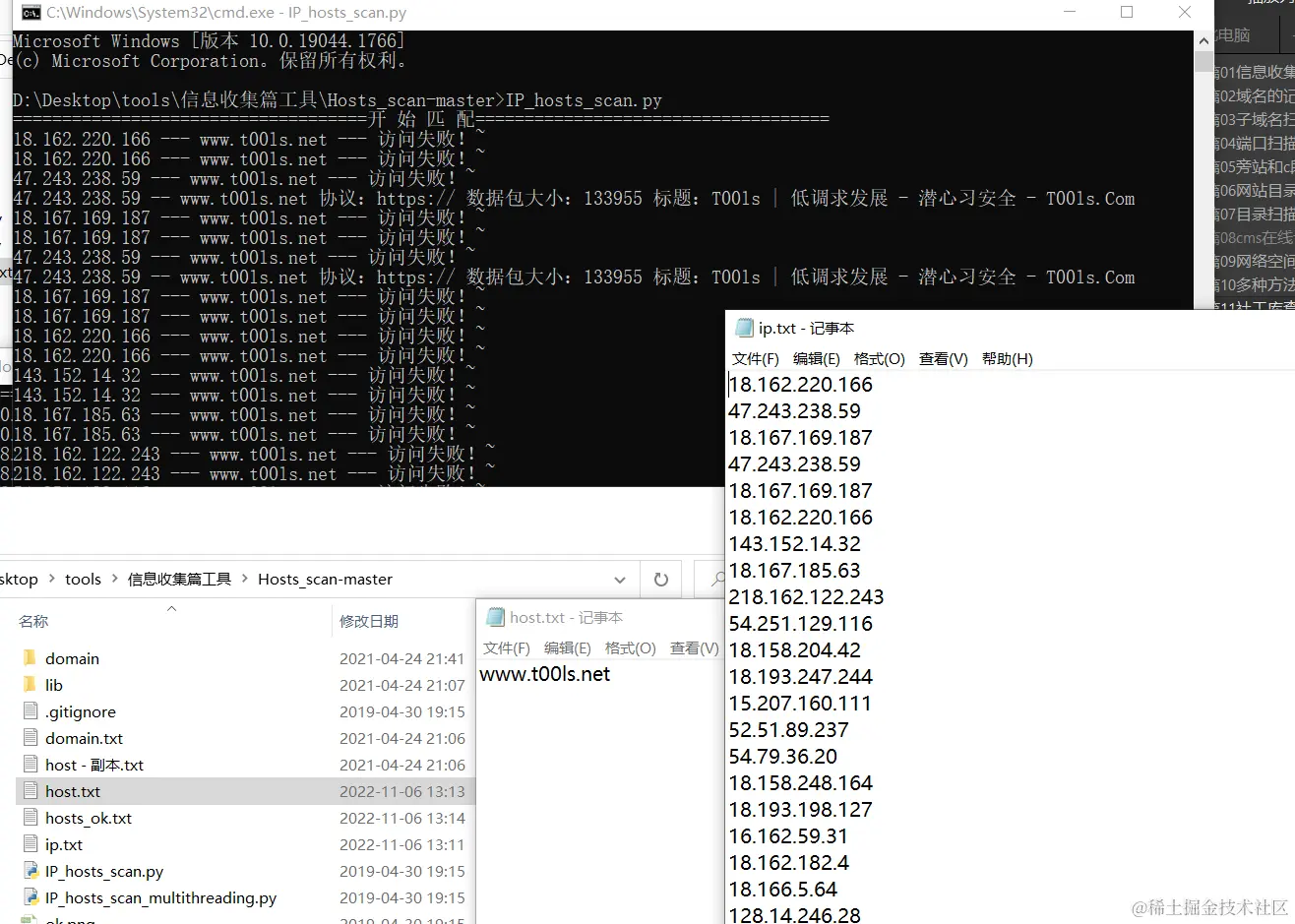
Task: Open 文件(F) menu in ip.txt Notepad
Action: click(756, 359)
